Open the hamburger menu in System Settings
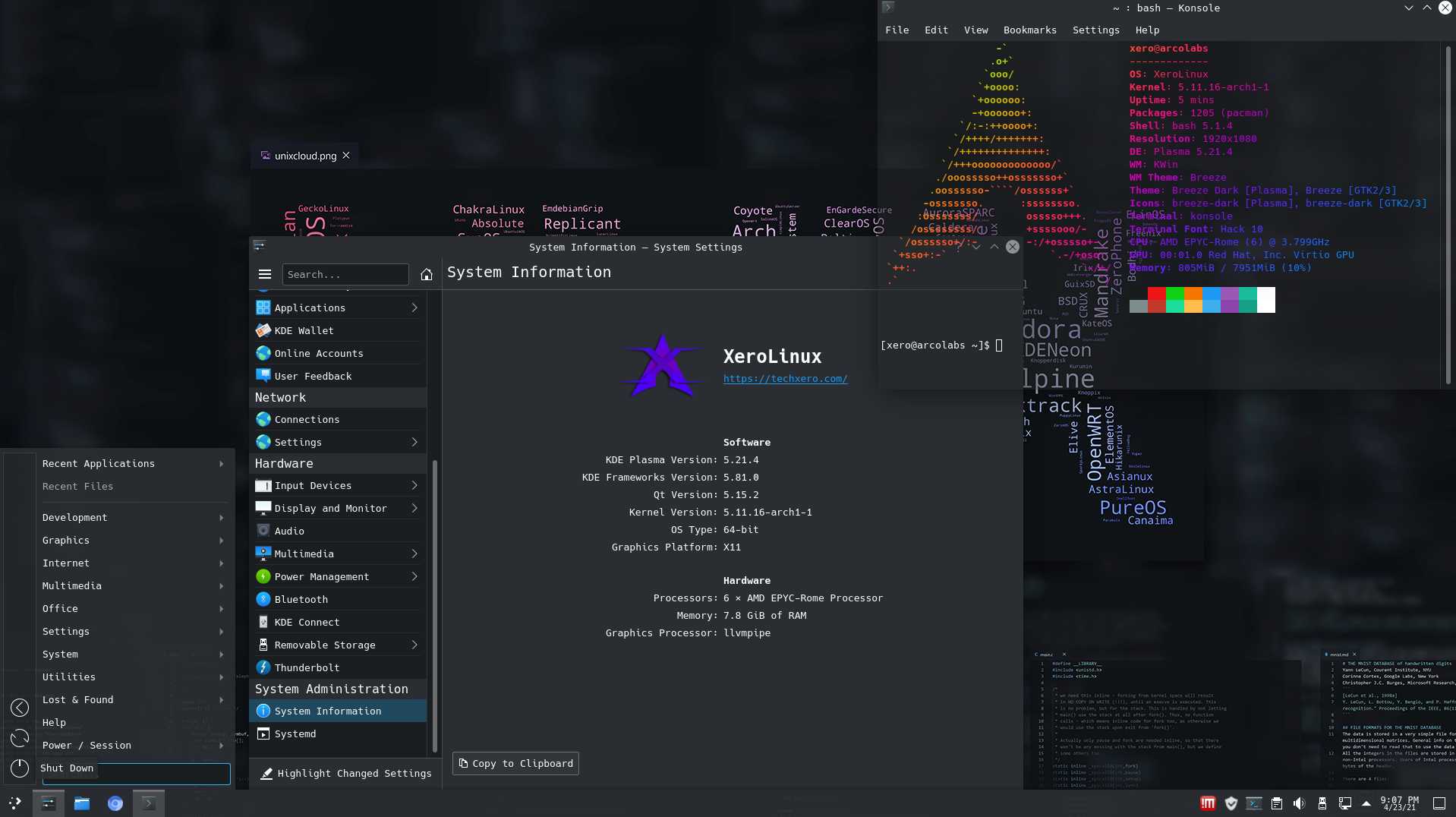The height and width of the screenshot is (817, 1456). tap(265, 274)
